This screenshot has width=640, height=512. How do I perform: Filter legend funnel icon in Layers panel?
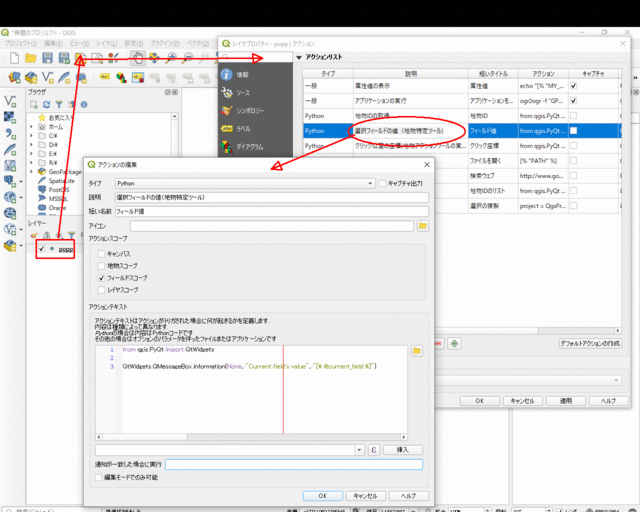click(x=71, y=236)
